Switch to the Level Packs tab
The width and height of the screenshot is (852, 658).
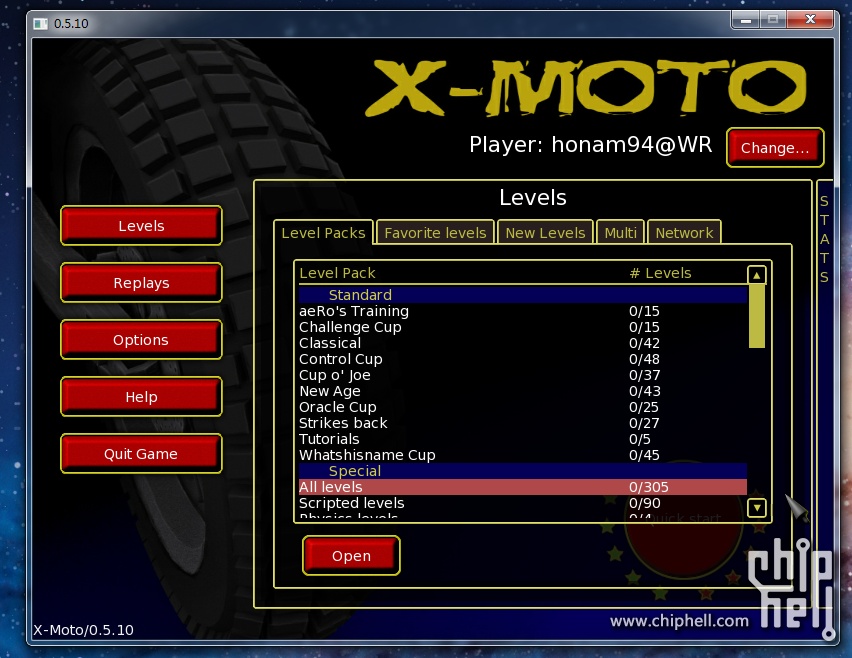pyautogui.click(x=323, y=233)
